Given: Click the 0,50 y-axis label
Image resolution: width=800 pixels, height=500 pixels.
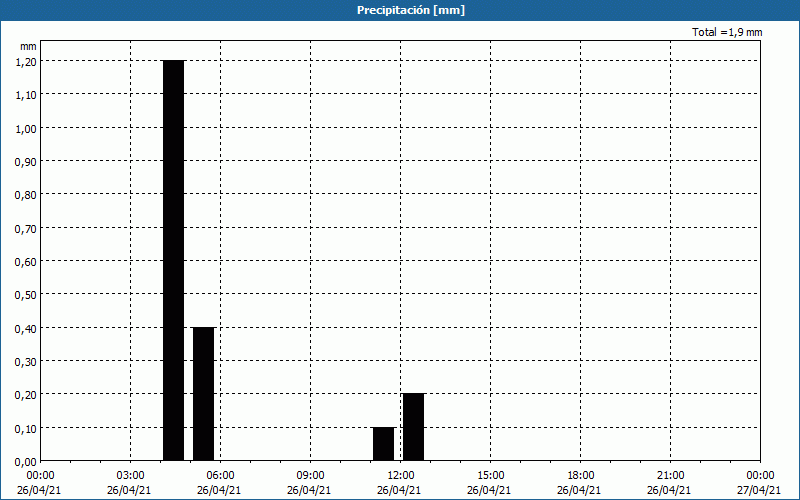Looking at the screenshot, I should coord(26,295).
